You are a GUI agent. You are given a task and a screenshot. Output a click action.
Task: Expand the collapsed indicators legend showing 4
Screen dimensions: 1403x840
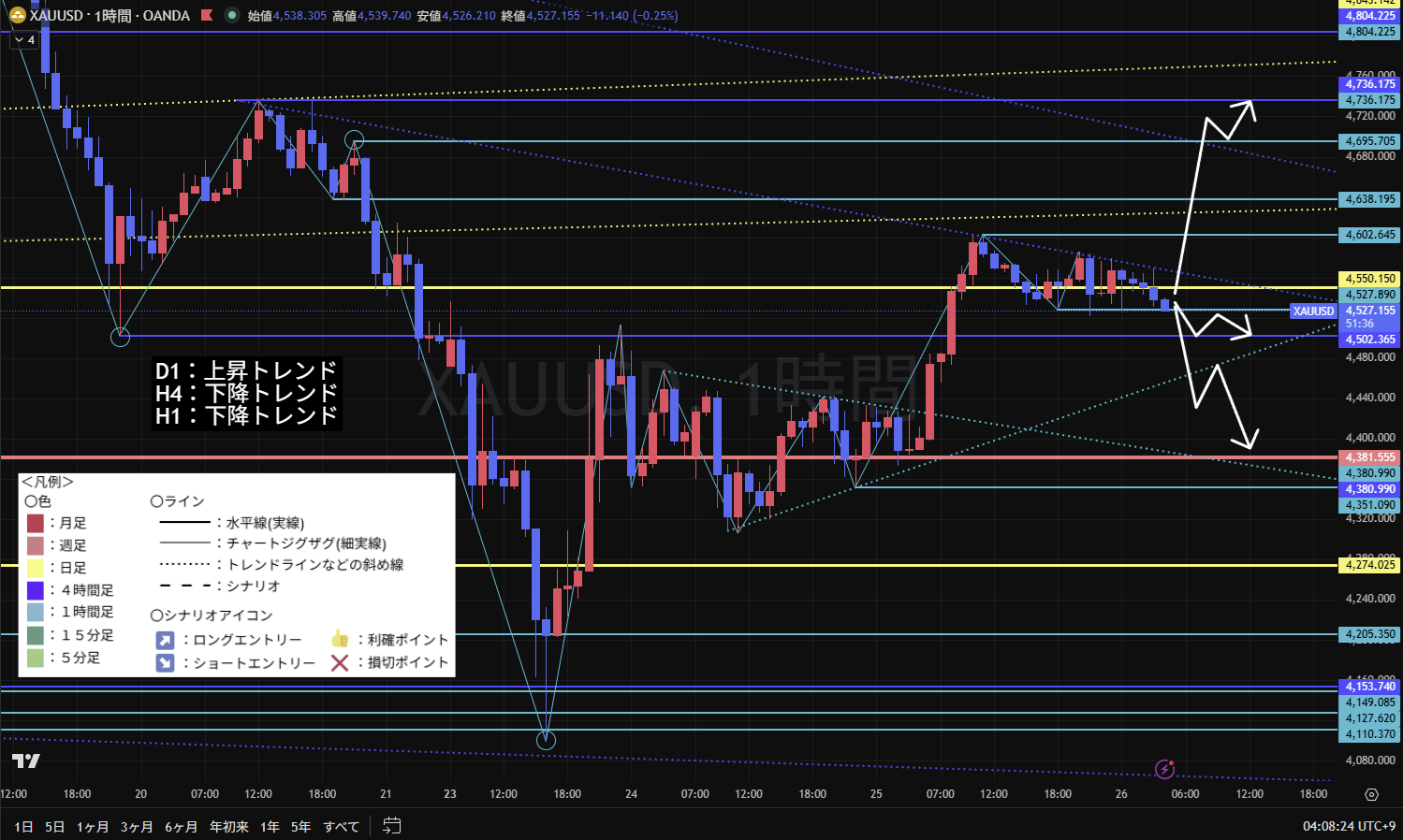[x=24, y=40]
